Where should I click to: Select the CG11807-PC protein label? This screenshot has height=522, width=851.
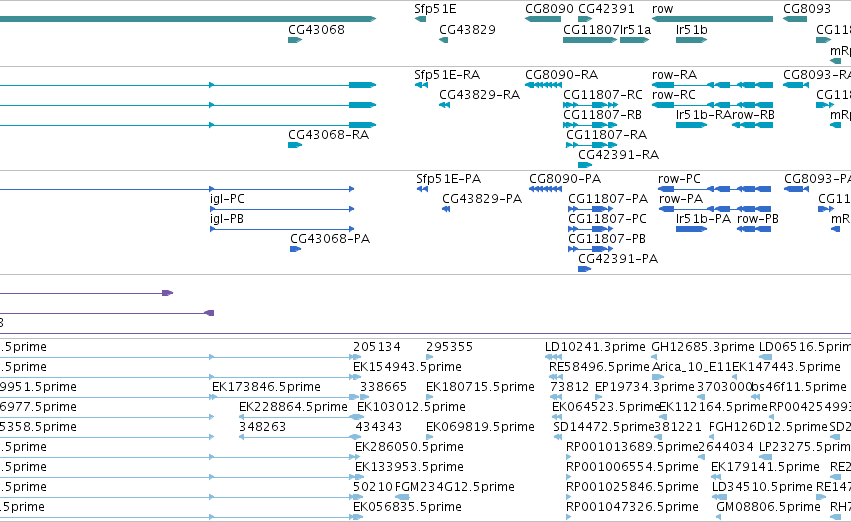(608, 219)
